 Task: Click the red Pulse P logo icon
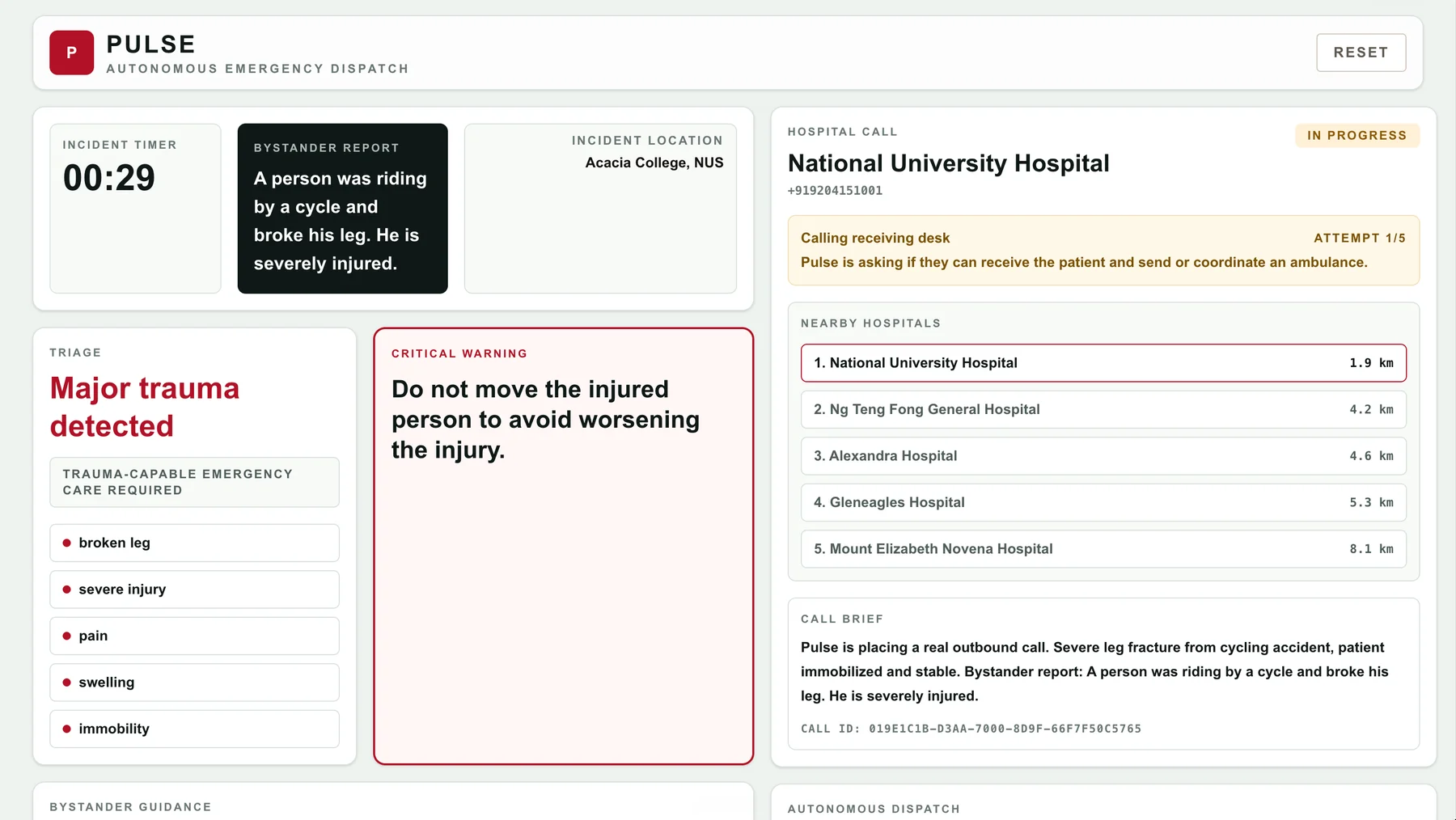[x=71, y=53]
